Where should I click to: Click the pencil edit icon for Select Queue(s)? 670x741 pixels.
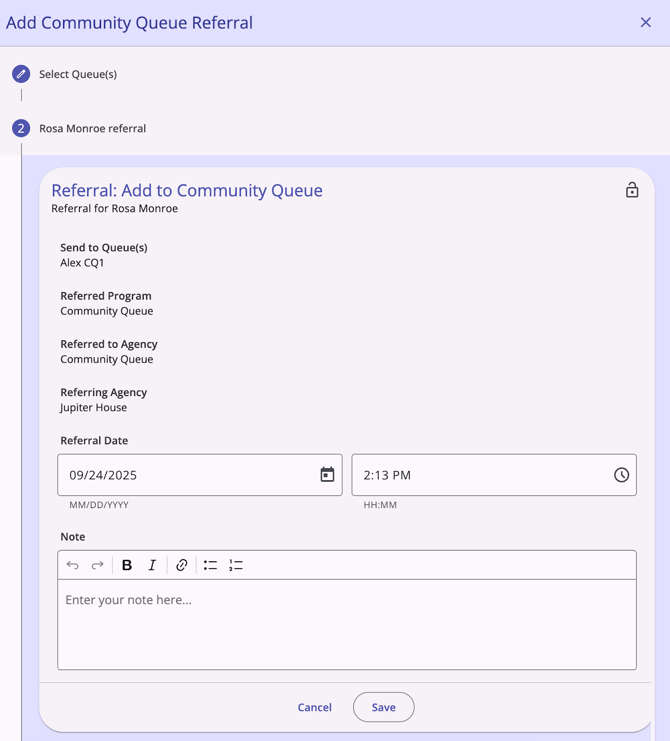pyautogui.click(x=21, y=74)
